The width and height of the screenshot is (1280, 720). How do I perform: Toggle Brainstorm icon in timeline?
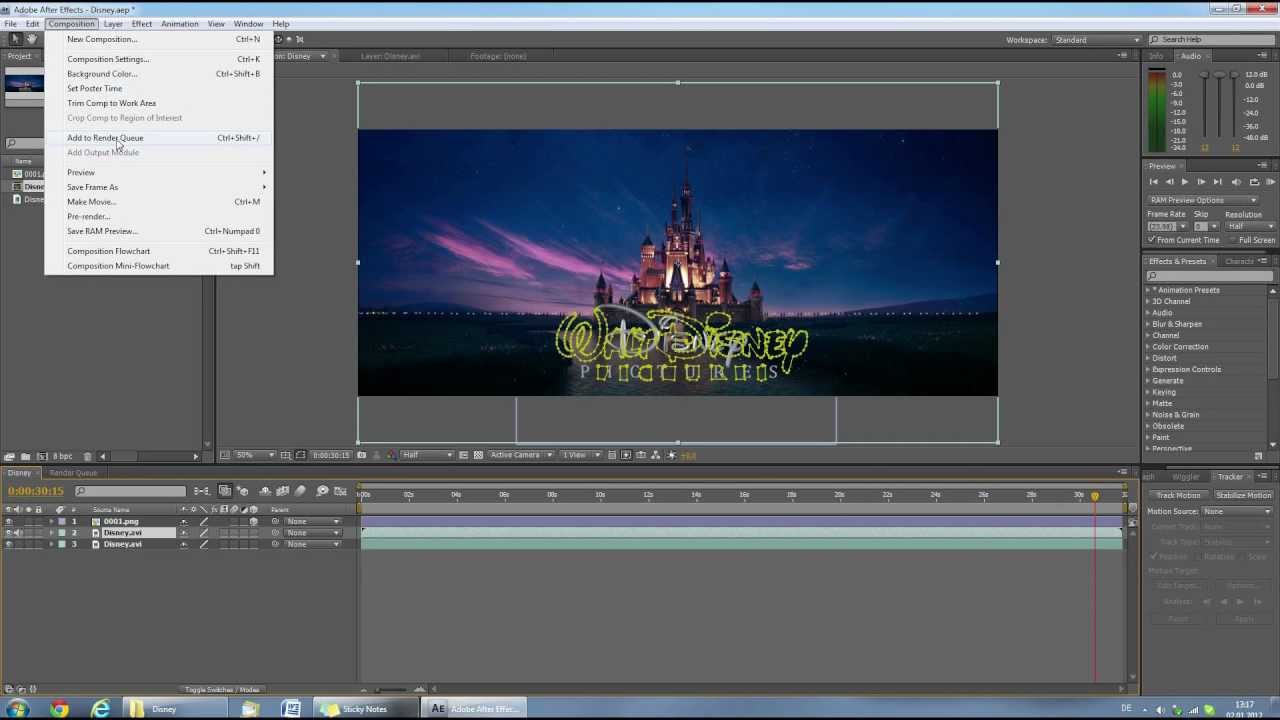click(322, 491)
